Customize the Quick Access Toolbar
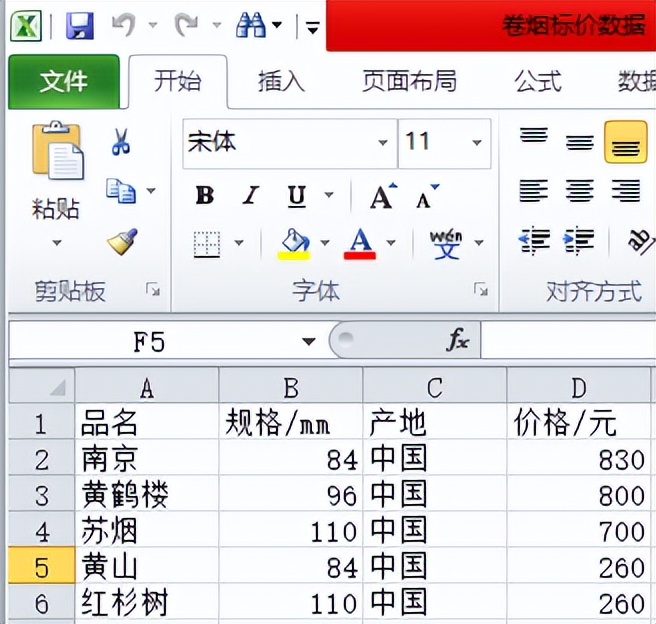Viewport: 656px width, 624px height. pos(313,28)
